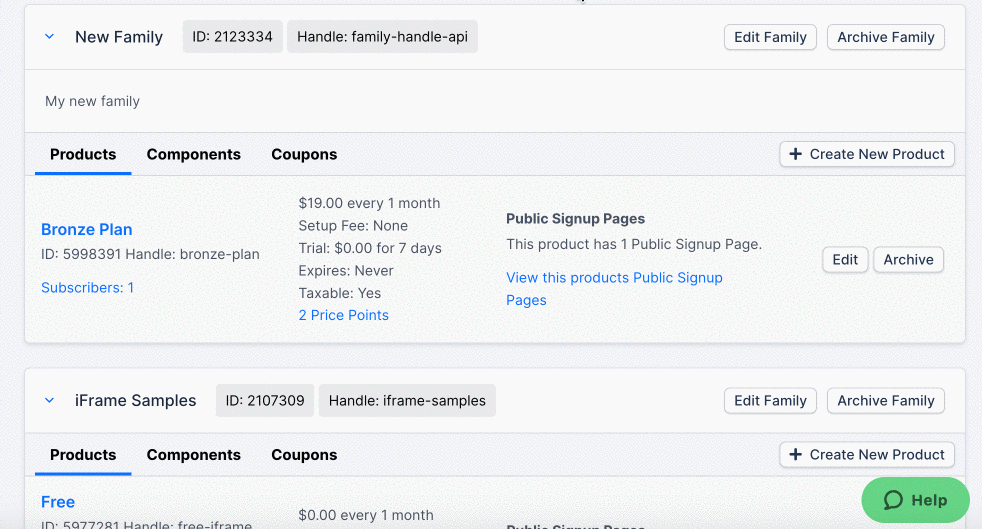Open the Help chat widget
982x529 pixels.
point(915,500)
